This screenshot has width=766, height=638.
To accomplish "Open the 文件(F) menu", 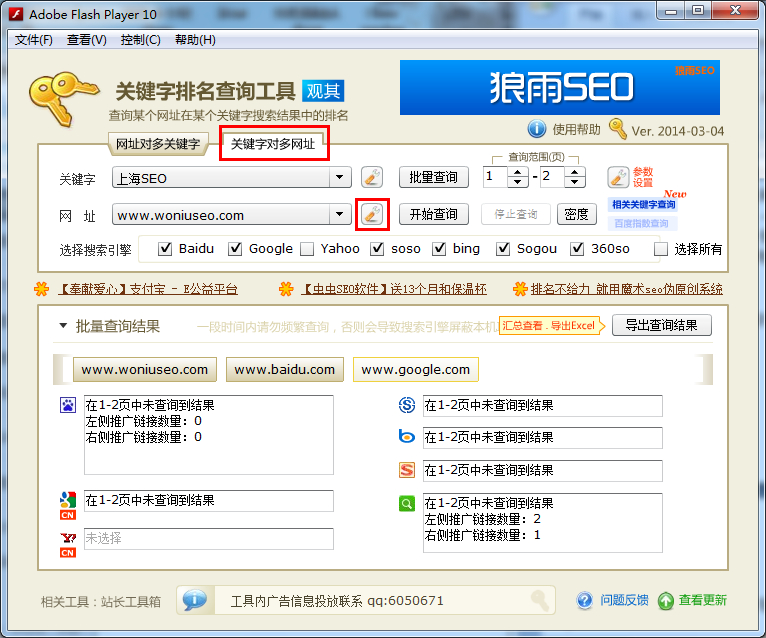I will tap(34, 40).
